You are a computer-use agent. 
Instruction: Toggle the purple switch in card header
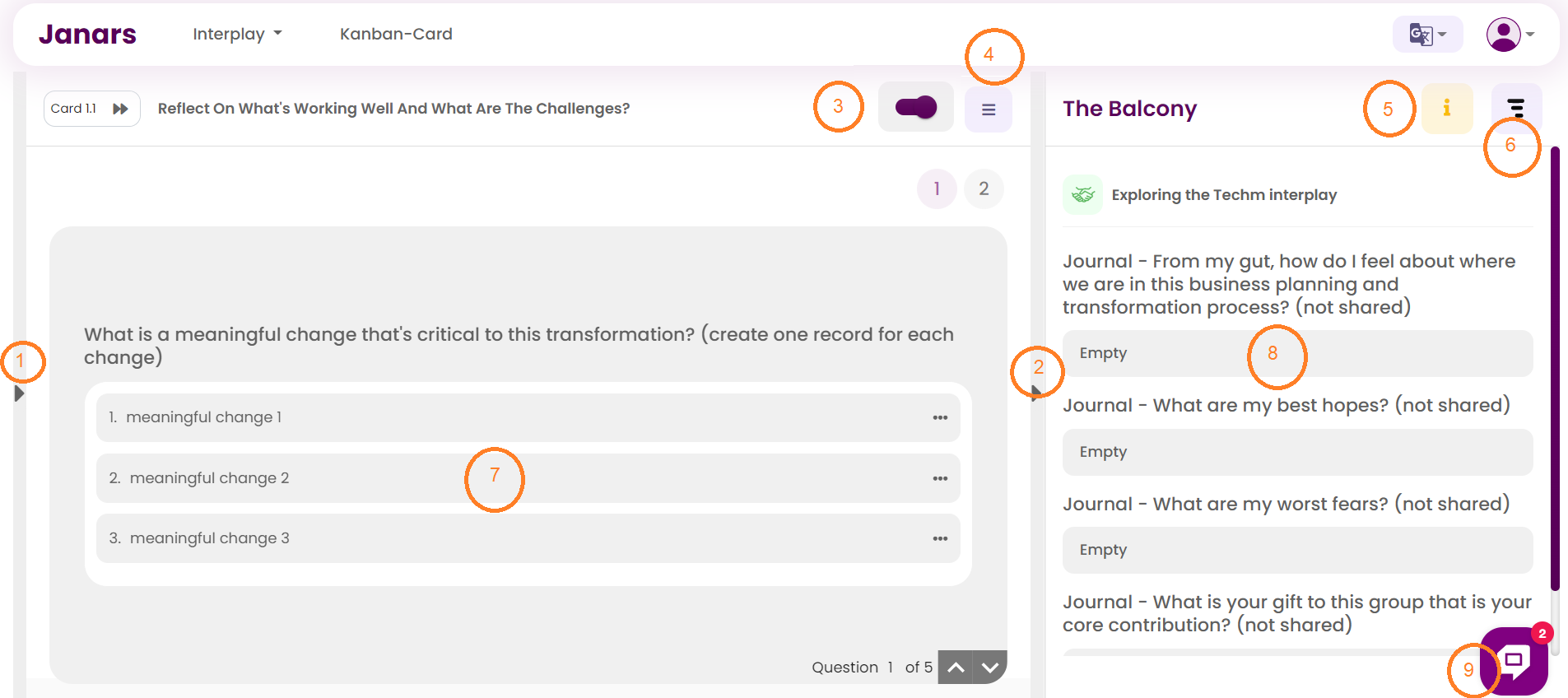tap(915, 107)
